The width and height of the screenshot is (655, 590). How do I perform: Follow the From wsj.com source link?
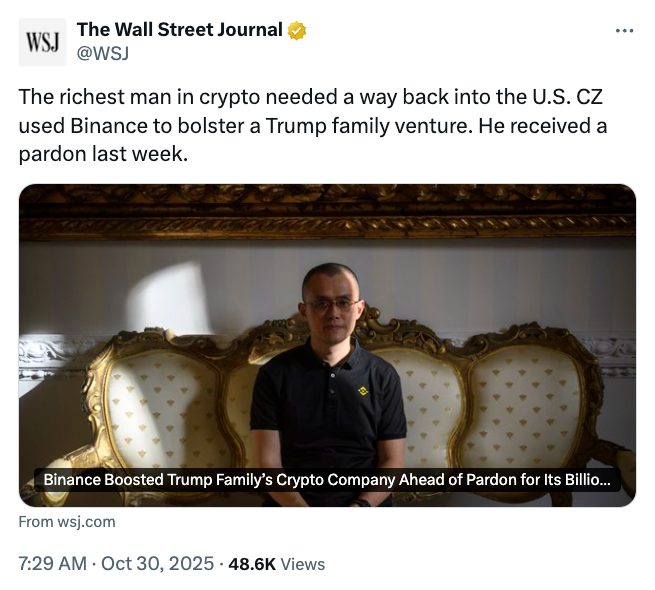click(x=67, y=521)
